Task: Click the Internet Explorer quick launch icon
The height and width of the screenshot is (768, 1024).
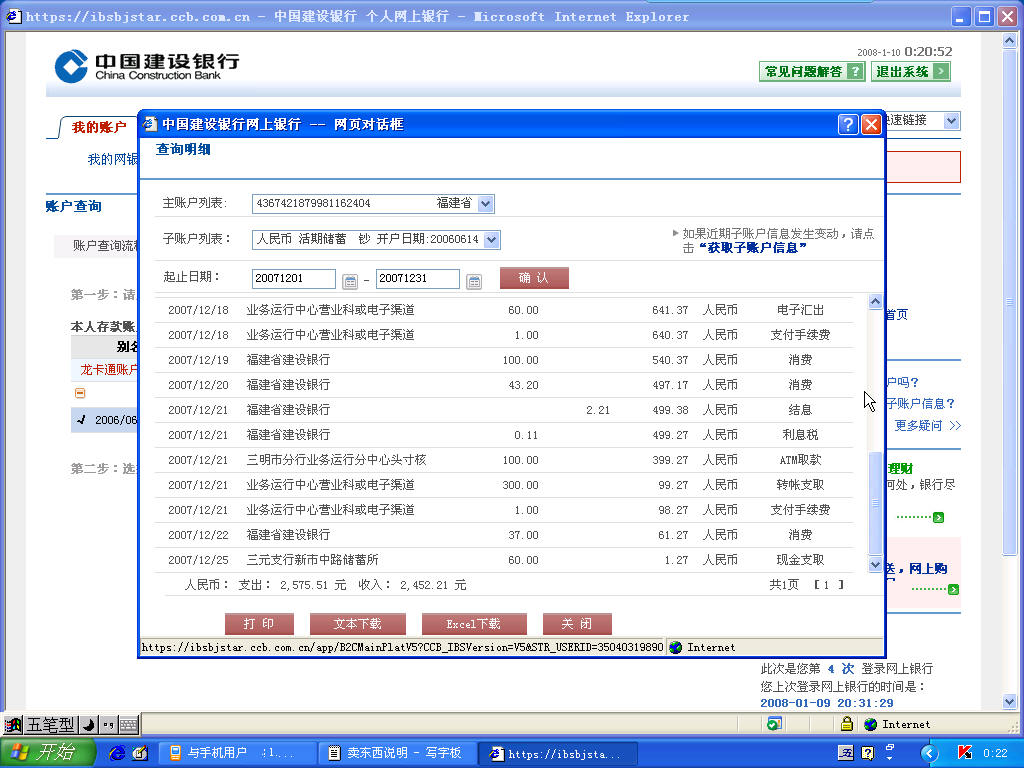Action: [x=117, y=753]
